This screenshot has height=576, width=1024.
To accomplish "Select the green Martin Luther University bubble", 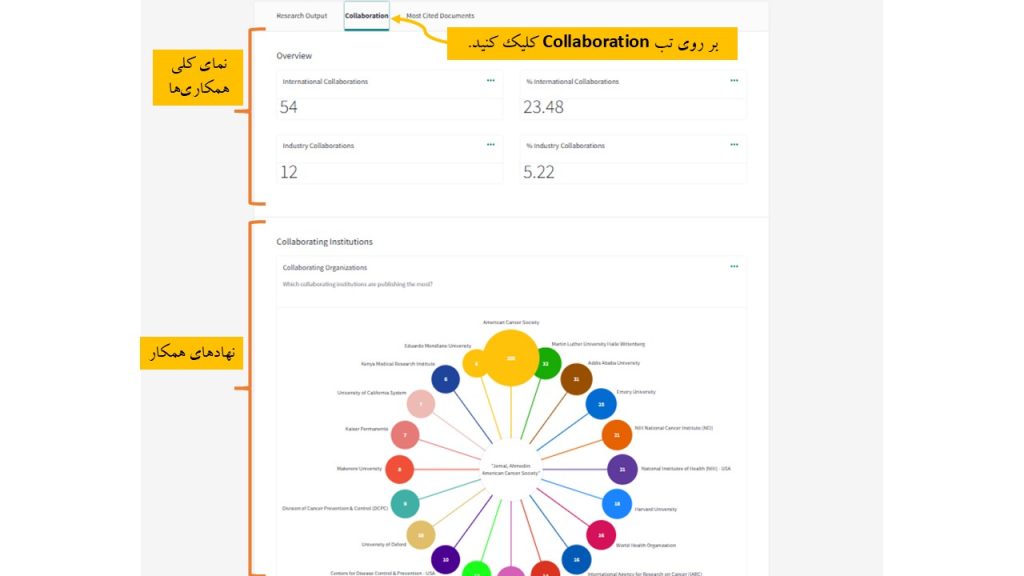I will pyautogui.click(x=545, y=364).
